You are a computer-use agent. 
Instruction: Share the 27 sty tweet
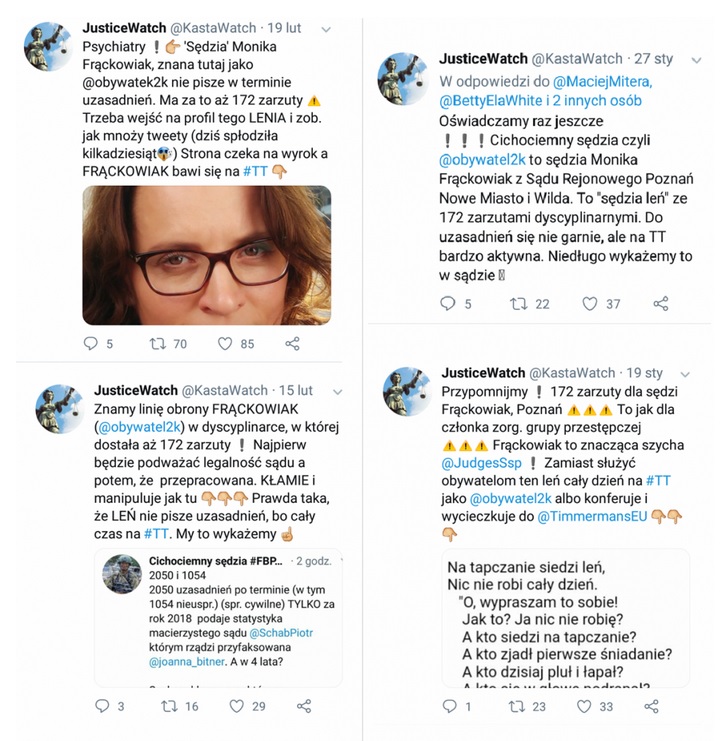pyautogui.click(x=661, y=303)
